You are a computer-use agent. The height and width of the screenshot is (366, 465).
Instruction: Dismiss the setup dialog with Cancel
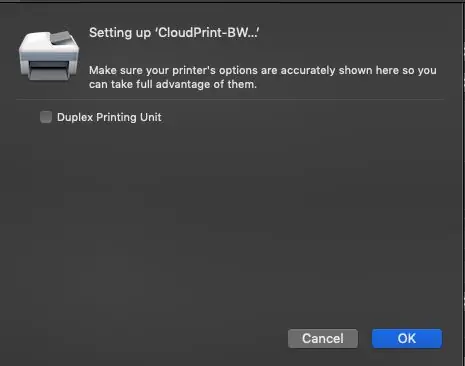click(323, 338)
